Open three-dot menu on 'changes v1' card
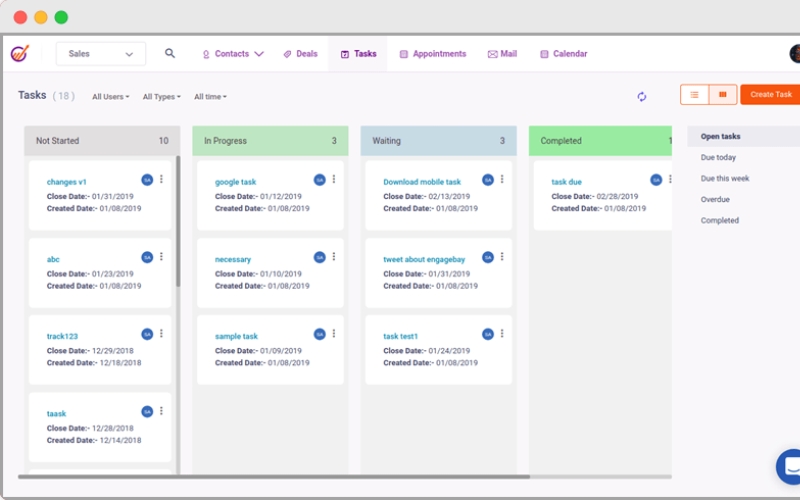This screenshot has height=500, width=800. coord(161,180)
